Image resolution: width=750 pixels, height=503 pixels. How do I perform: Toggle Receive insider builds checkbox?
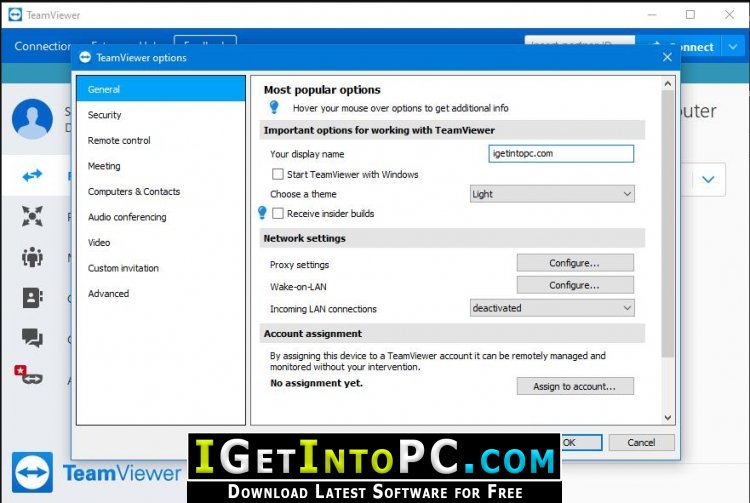pos(278,213)
